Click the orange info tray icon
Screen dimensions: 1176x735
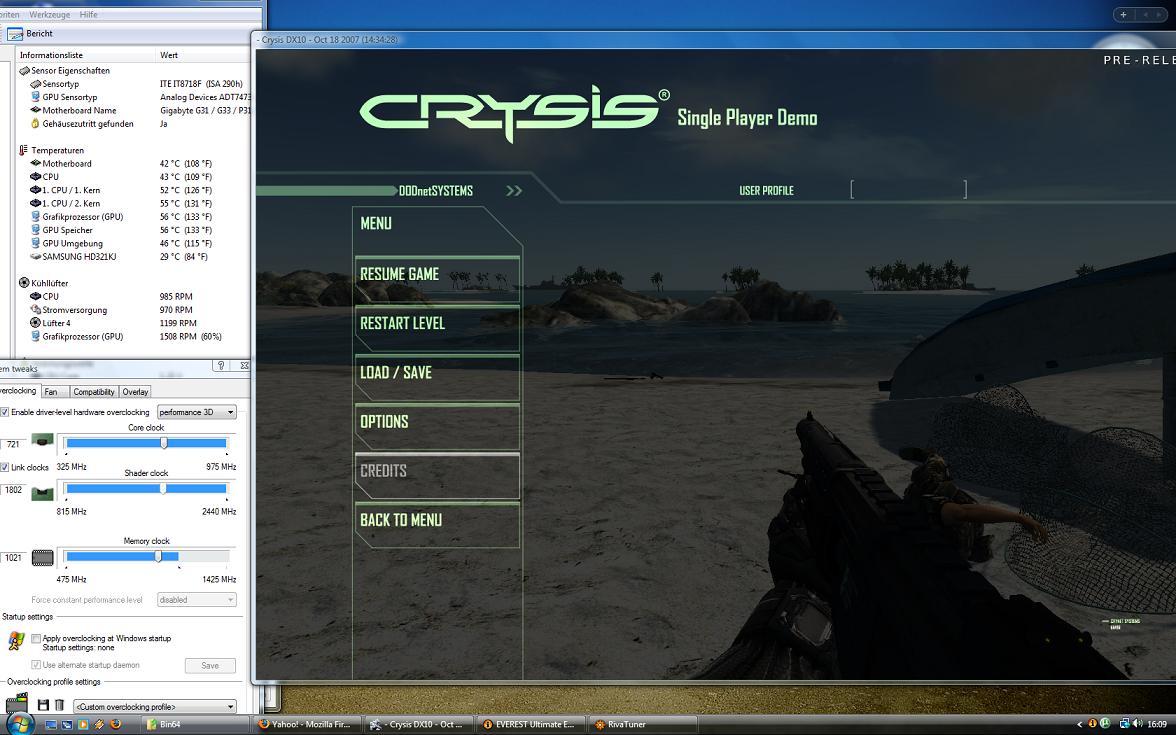[x=1093, y=724]
